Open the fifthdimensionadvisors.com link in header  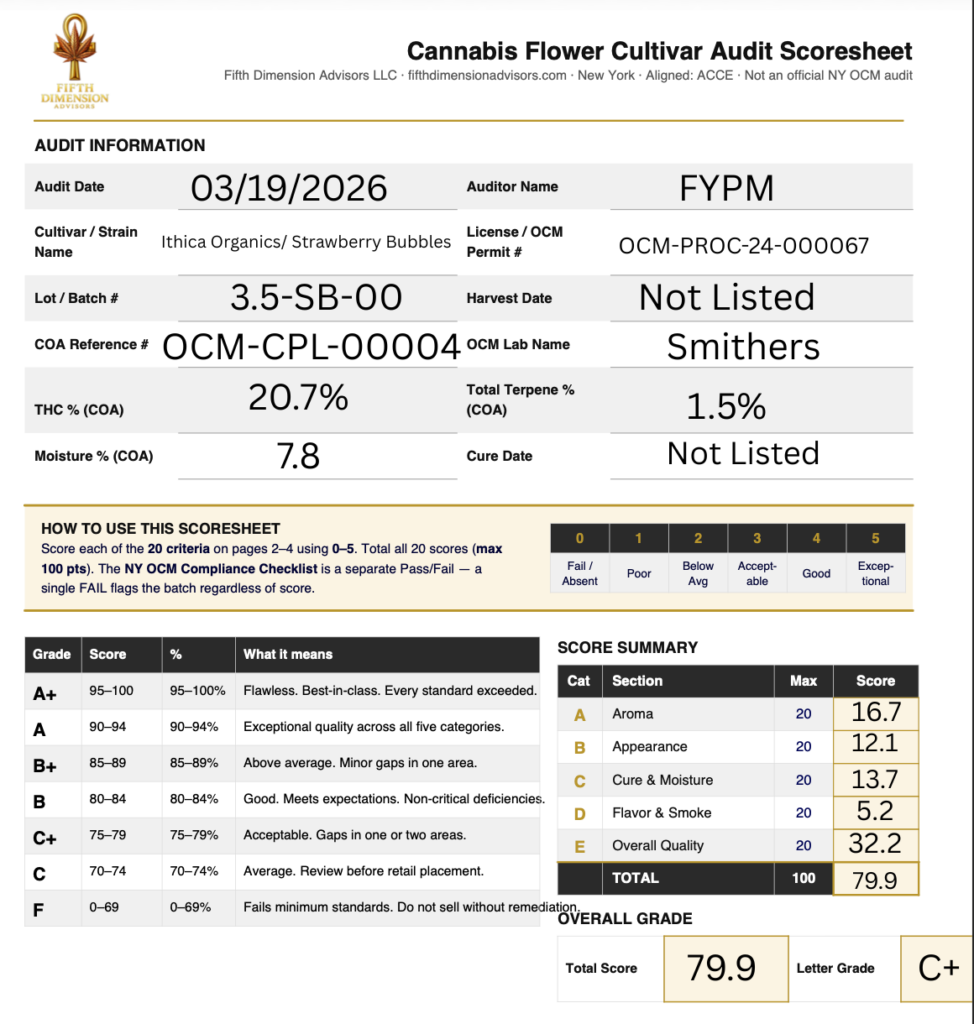[x=488, y=76]
